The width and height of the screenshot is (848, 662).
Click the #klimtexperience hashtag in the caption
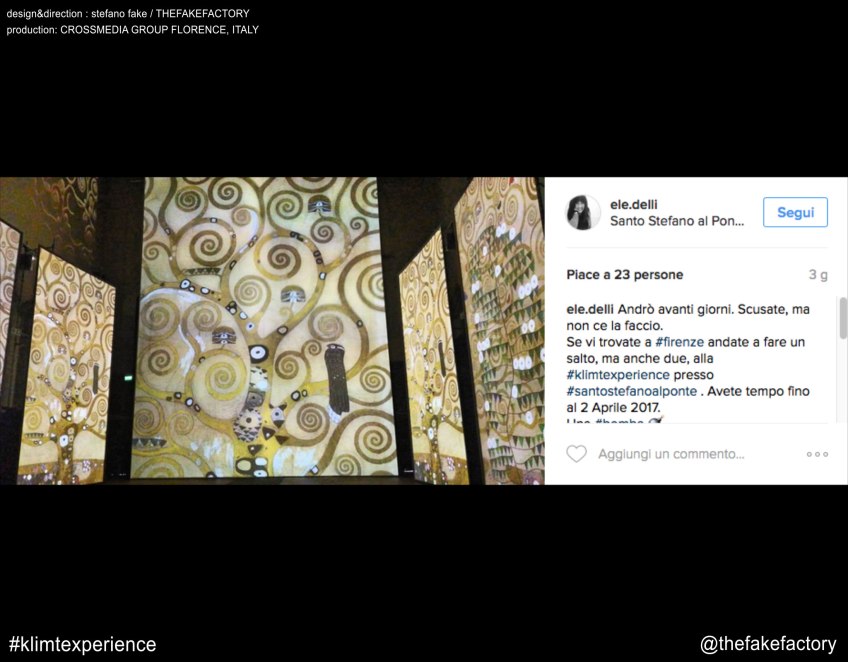(618, 375)
